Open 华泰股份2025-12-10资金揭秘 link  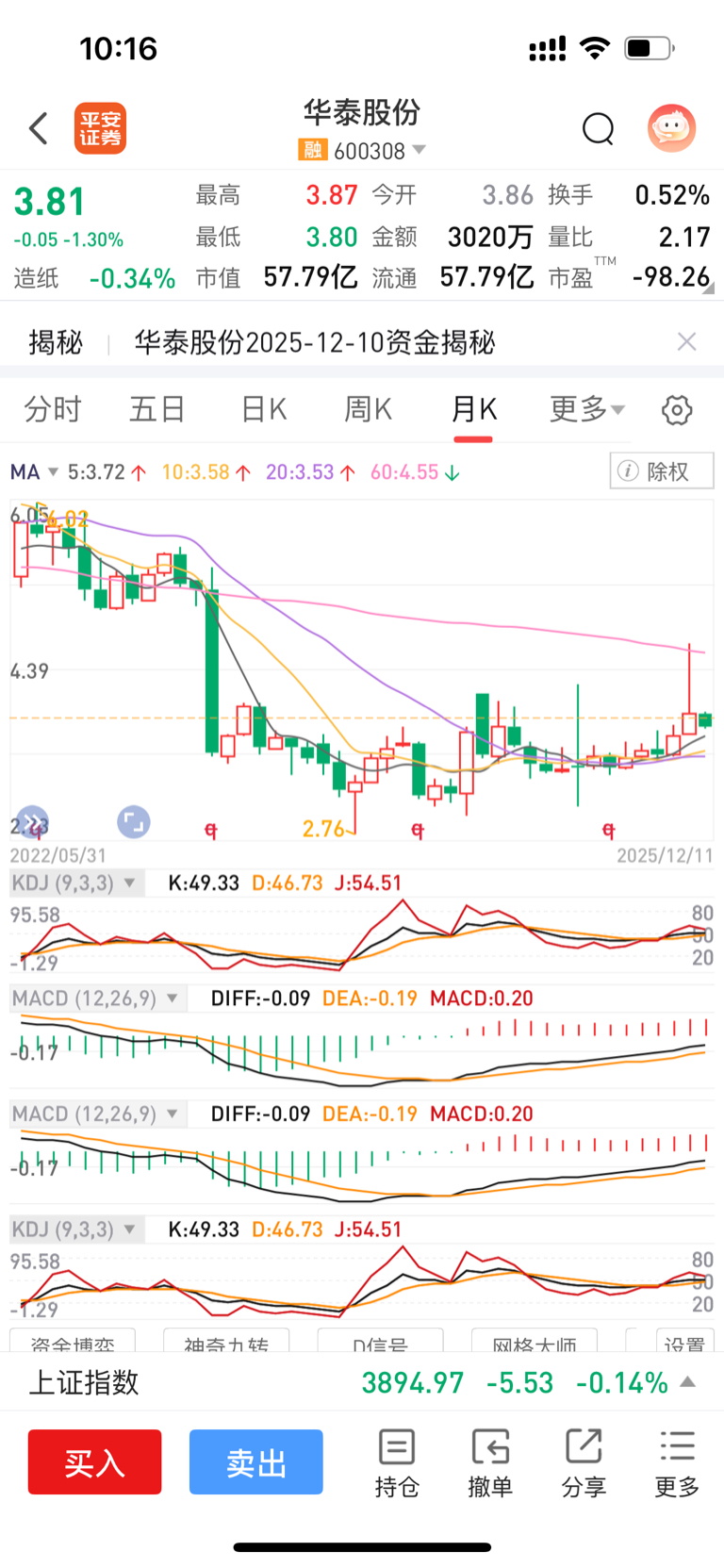click(315, 342)
